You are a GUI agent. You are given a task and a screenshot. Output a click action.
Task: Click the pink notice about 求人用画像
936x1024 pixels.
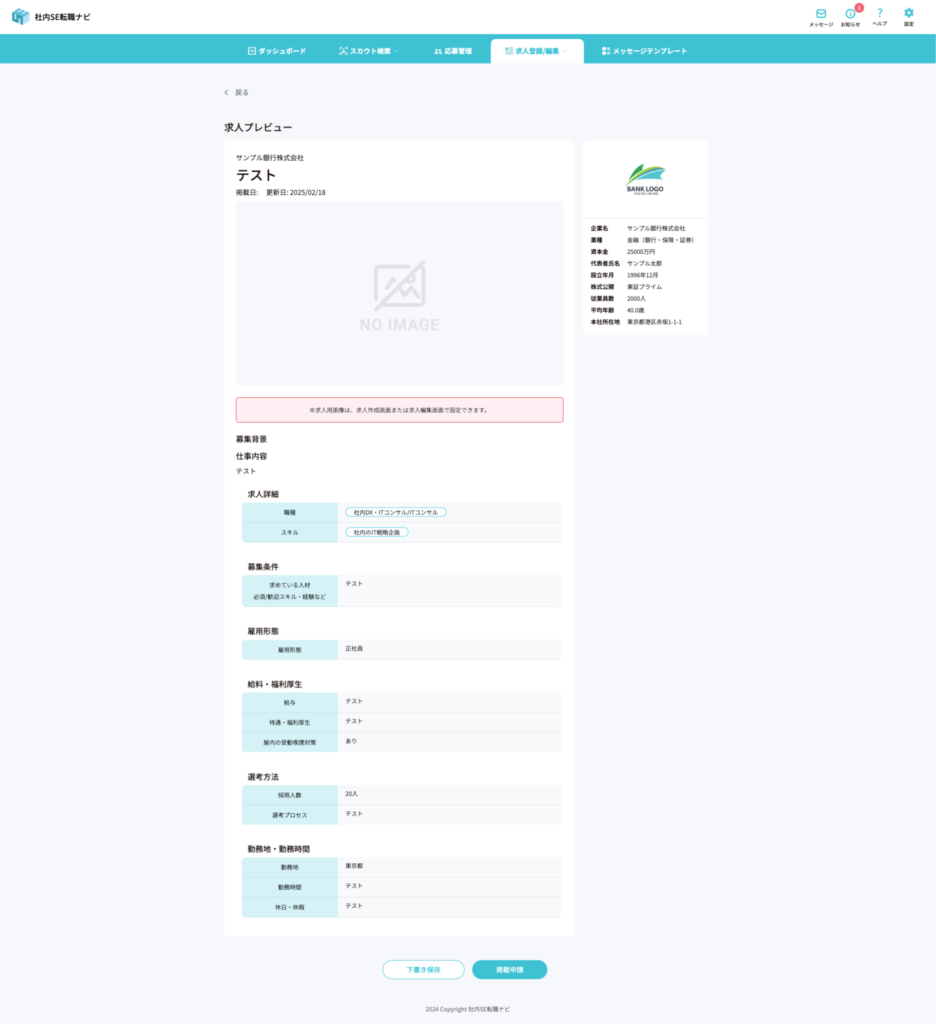click(x=400, y=410)
